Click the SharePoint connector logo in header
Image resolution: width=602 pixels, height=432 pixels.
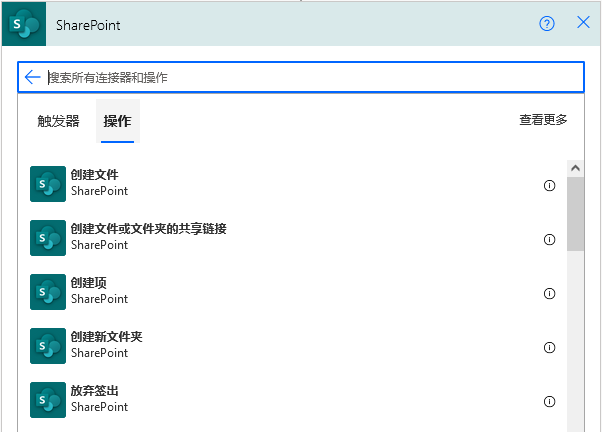[x=24, y=24]
